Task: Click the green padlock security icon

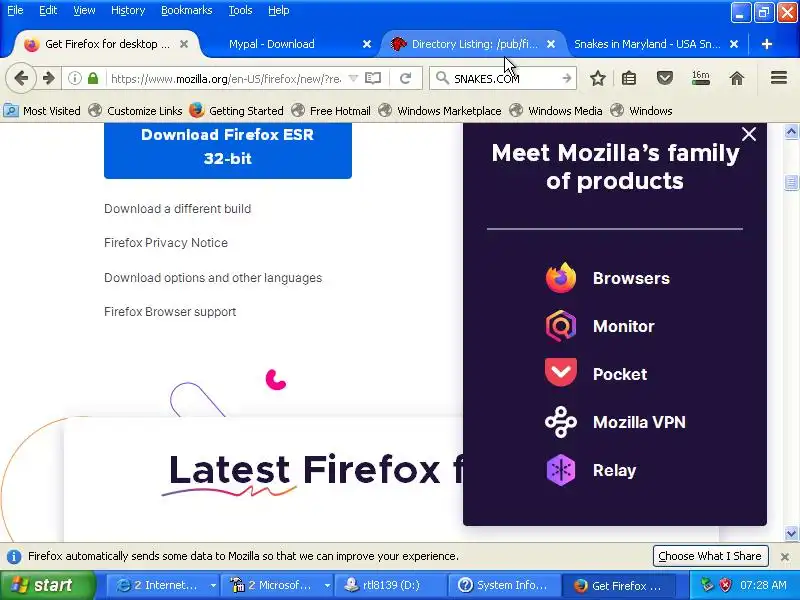Action: (x=92, y=78)
